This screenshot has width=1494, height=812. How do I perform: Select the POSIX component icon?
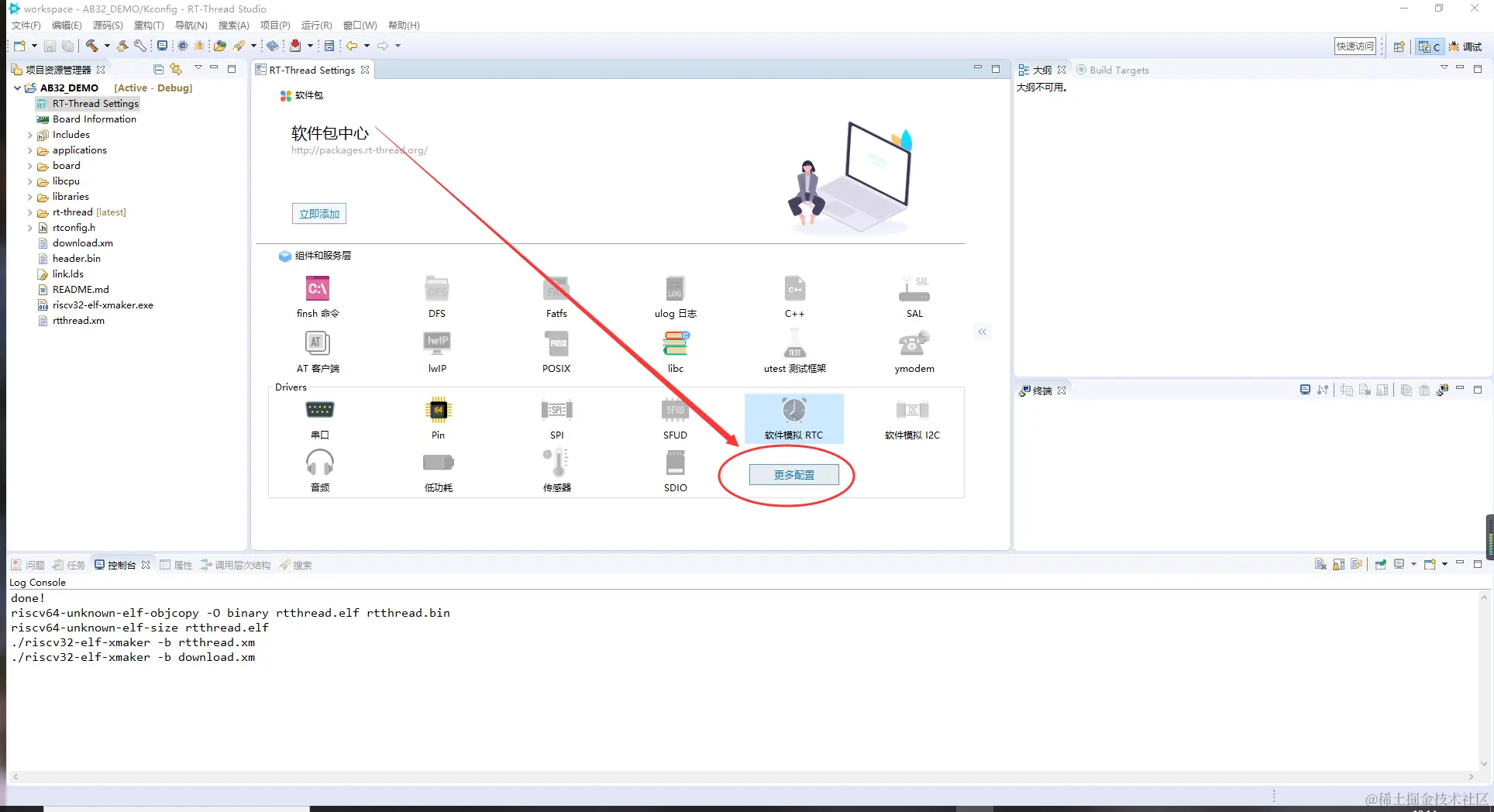[x=556, y=343]
